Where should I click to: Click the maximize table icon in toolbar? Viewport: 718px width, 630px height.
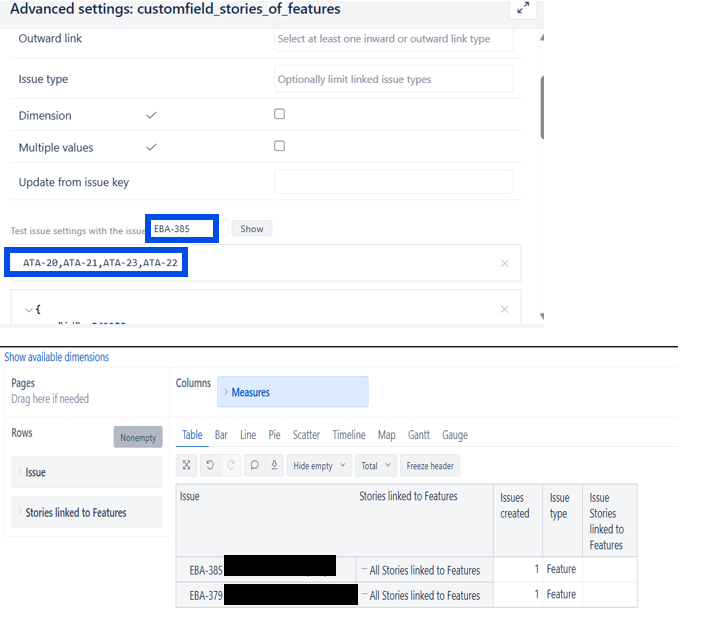(x=187, y=465)
